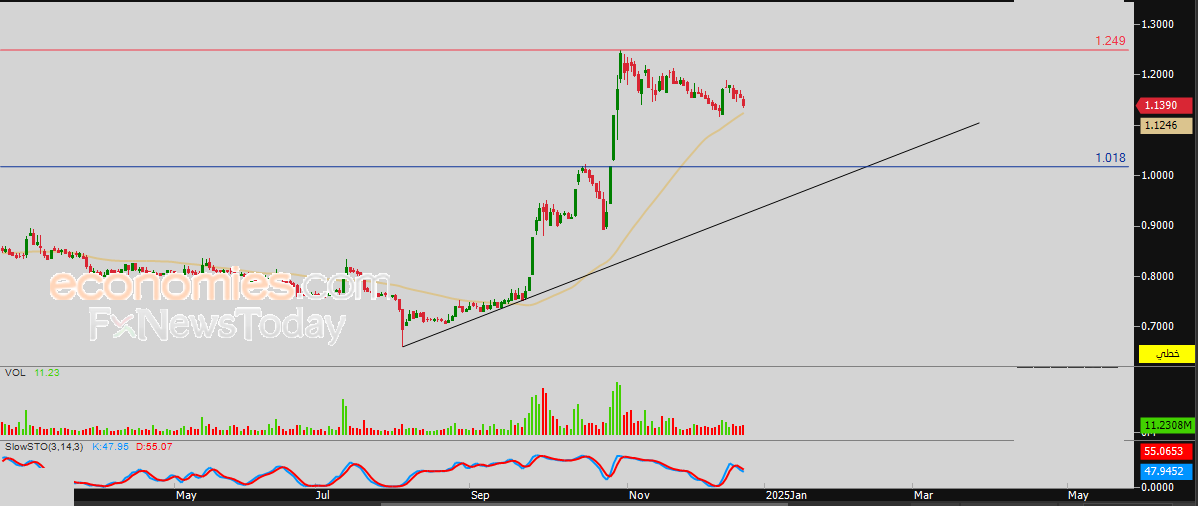Select the 1.018 support level label

pyautogui.click(x=1110, y=157)
